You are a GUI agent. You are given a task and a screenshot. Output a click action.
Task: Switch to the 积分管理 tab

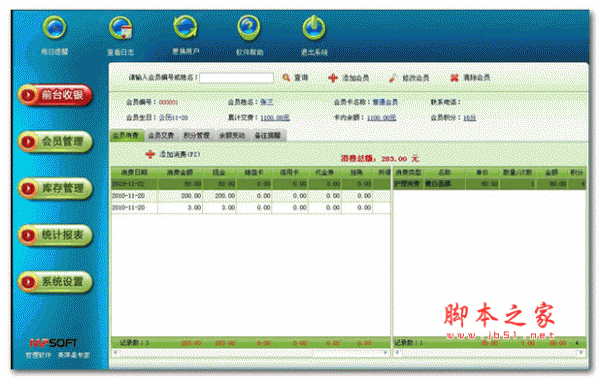pyautogui.click(x=196, y=135)
